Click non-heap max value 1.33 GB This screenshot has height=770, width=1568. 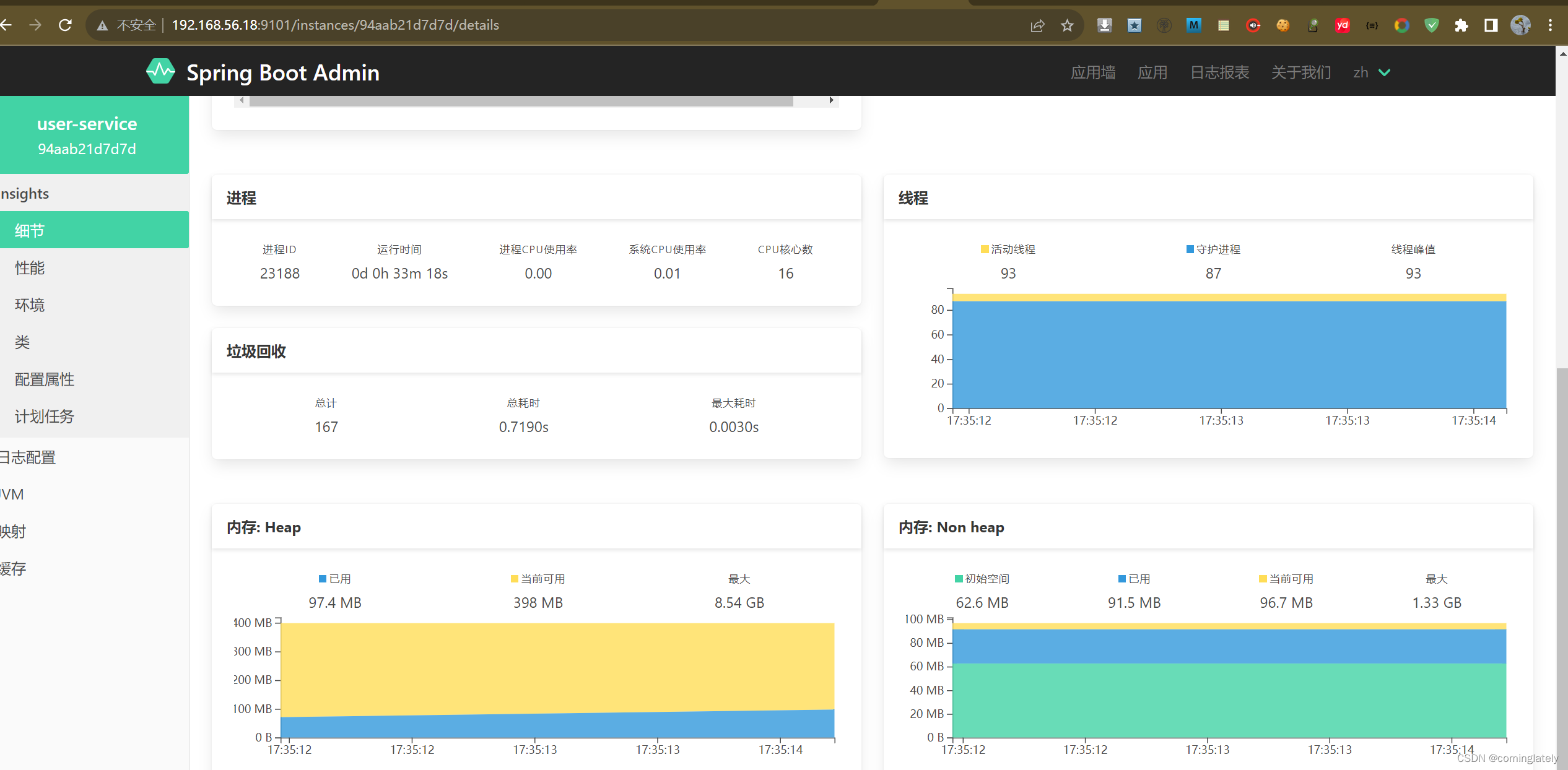(x=1436, y=603)
